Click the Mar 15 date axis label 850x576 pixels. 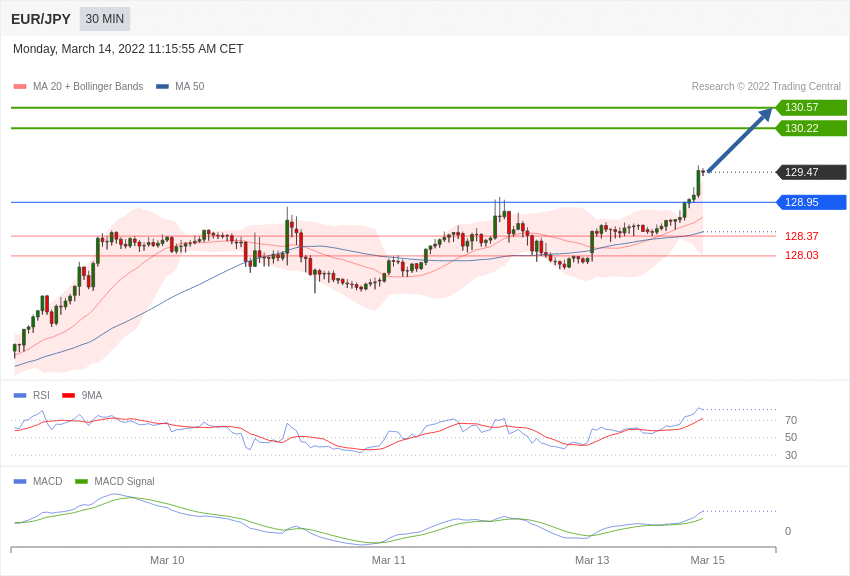[x=707, y=560]
